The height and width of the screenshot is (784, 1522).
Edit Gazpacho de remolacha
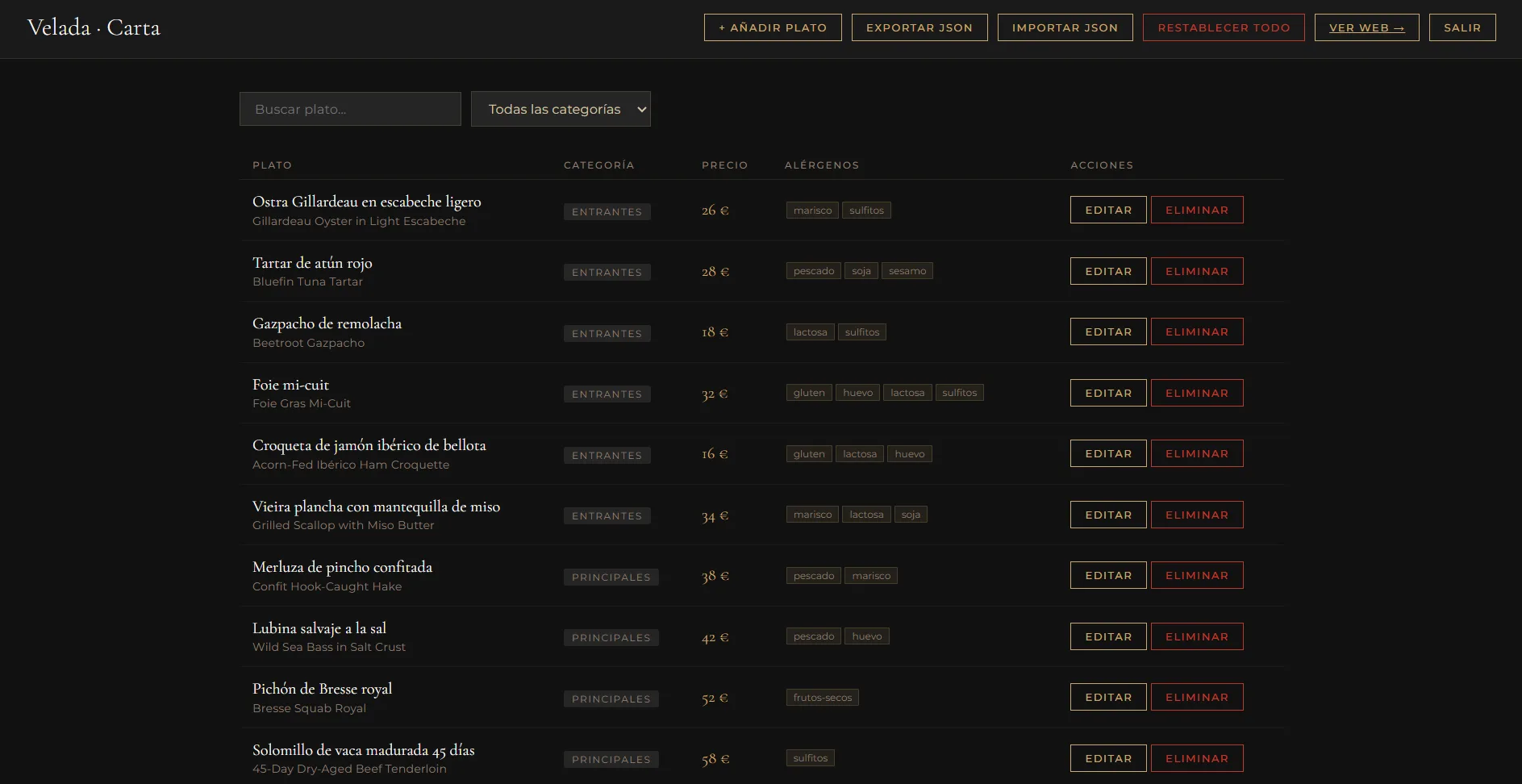pyautogui.click(x=1108, y=332)
